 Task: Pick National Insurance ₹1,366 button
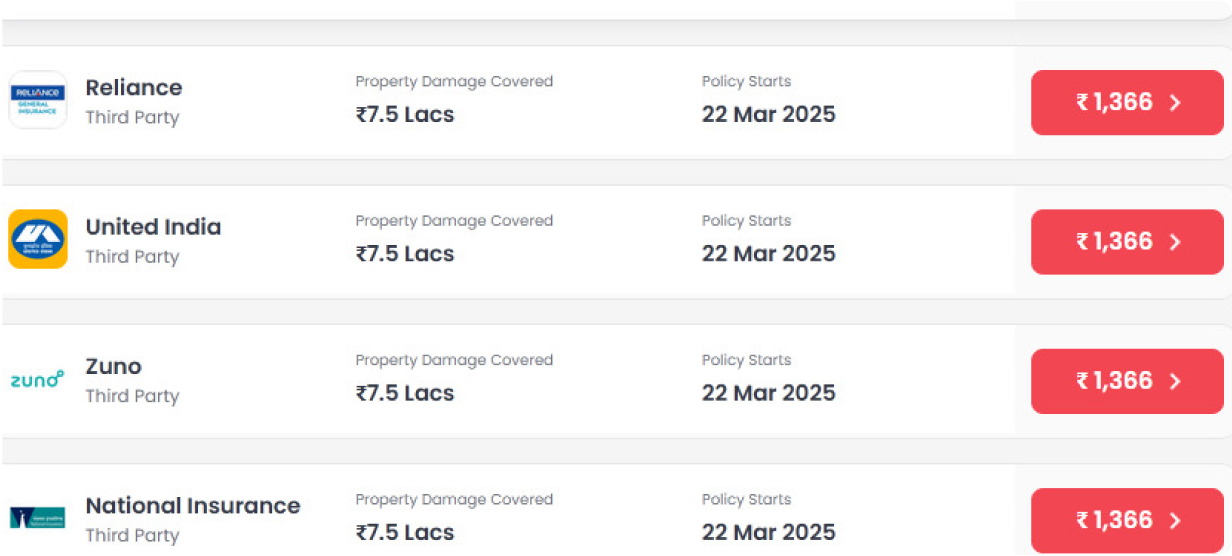click(x=1127, y=520)
